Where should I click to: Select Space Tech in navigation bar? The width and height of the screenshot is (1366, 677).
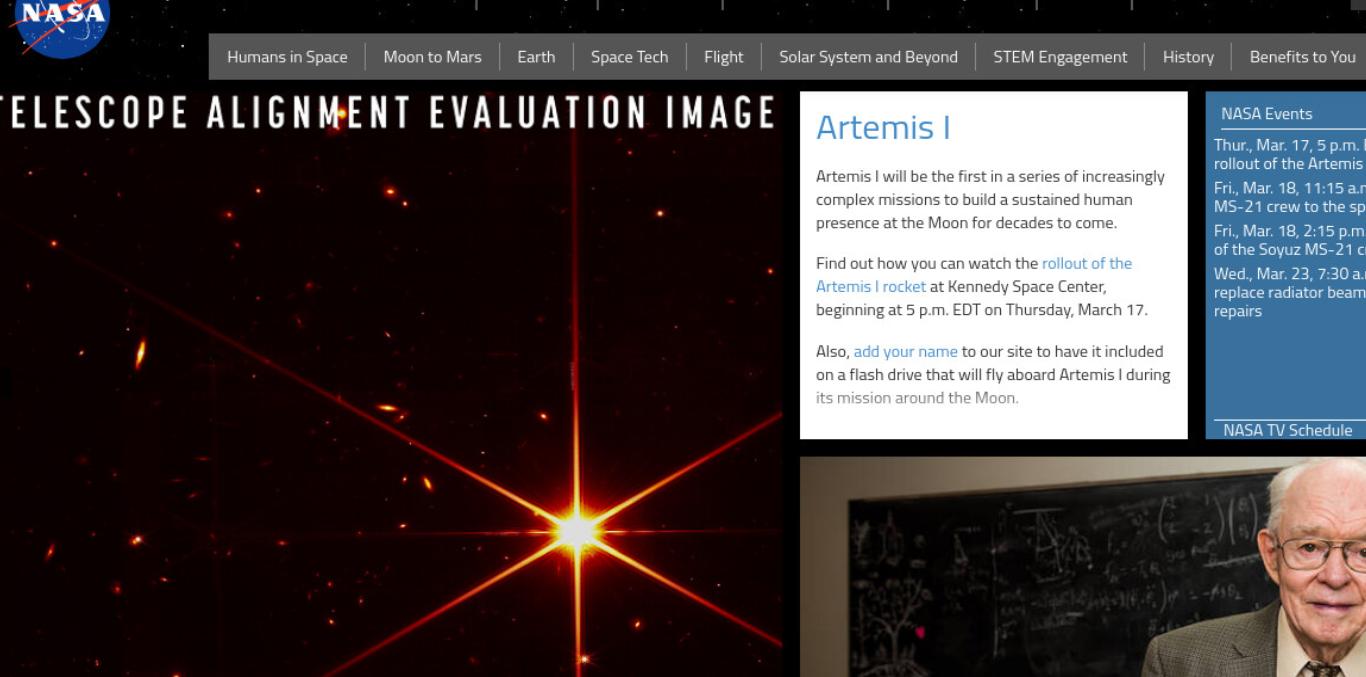629,57
